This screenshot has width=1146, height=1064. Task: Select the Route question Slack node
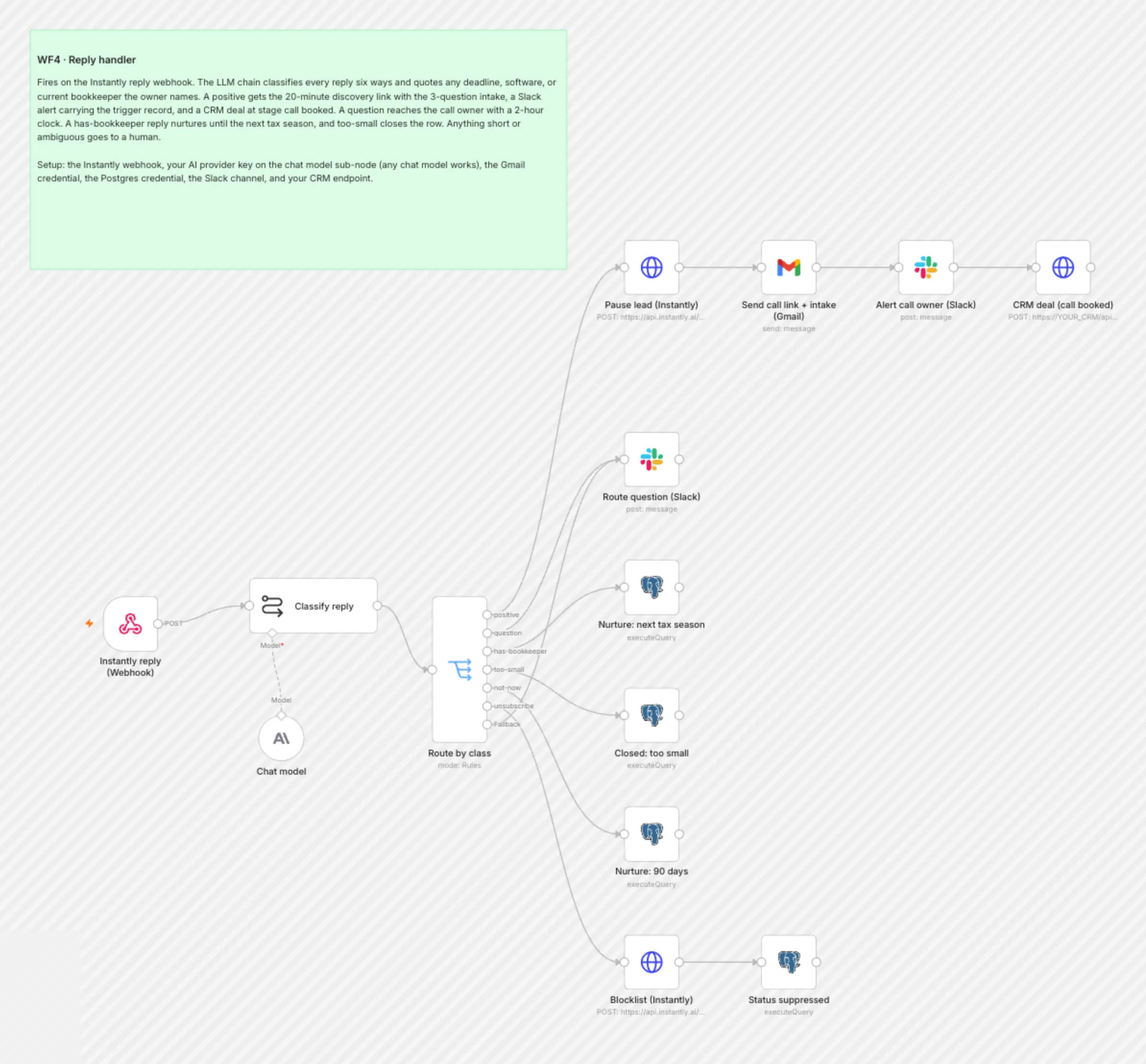(651, 459)
